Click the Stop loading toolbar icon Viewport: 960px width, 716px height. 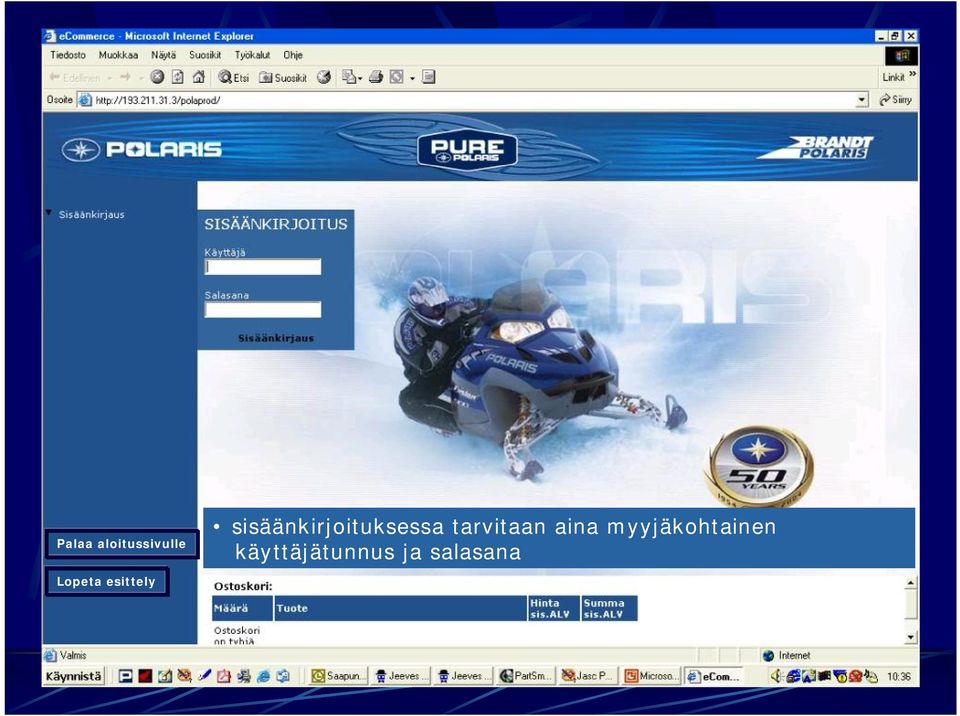(157, 77)
